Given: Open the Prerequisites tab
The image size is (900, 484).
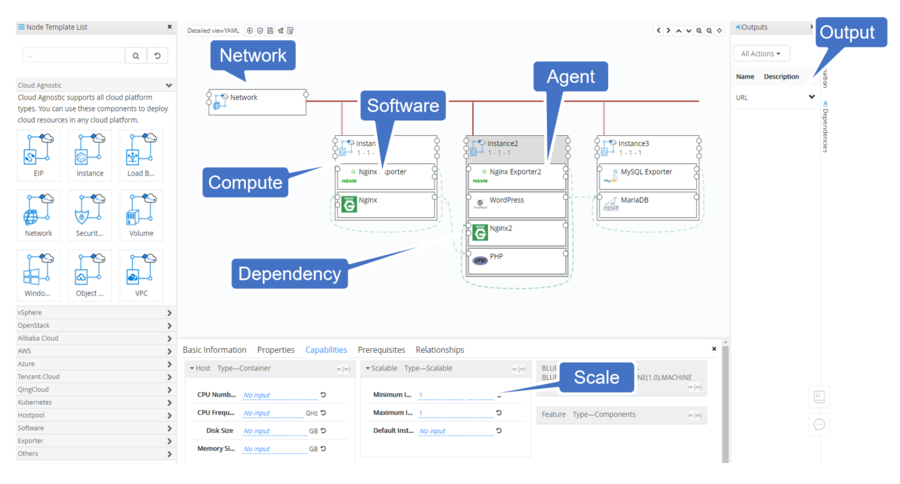Looking at the screenshot, I should pyautogui.click(x=381, y=350).
